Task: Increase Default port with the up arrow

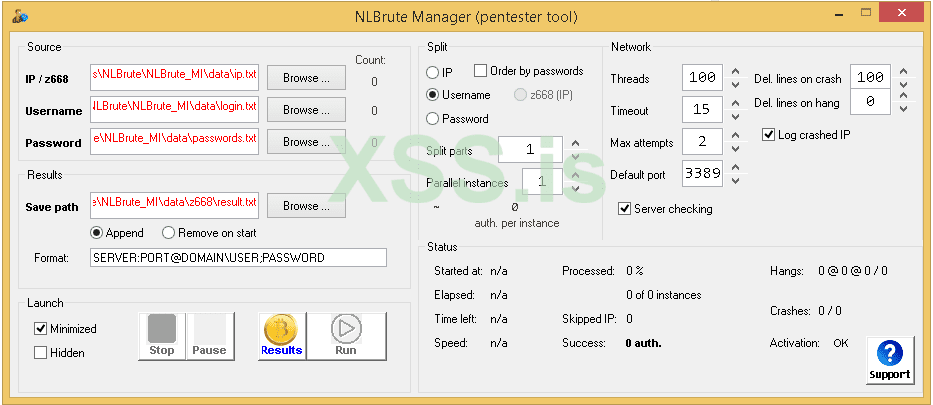Action: click(x=735, y=167)
